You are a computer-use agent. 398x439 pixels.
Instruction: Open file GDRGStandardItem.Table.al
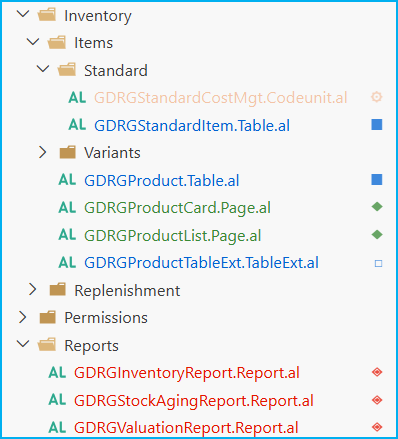(192, 126)
